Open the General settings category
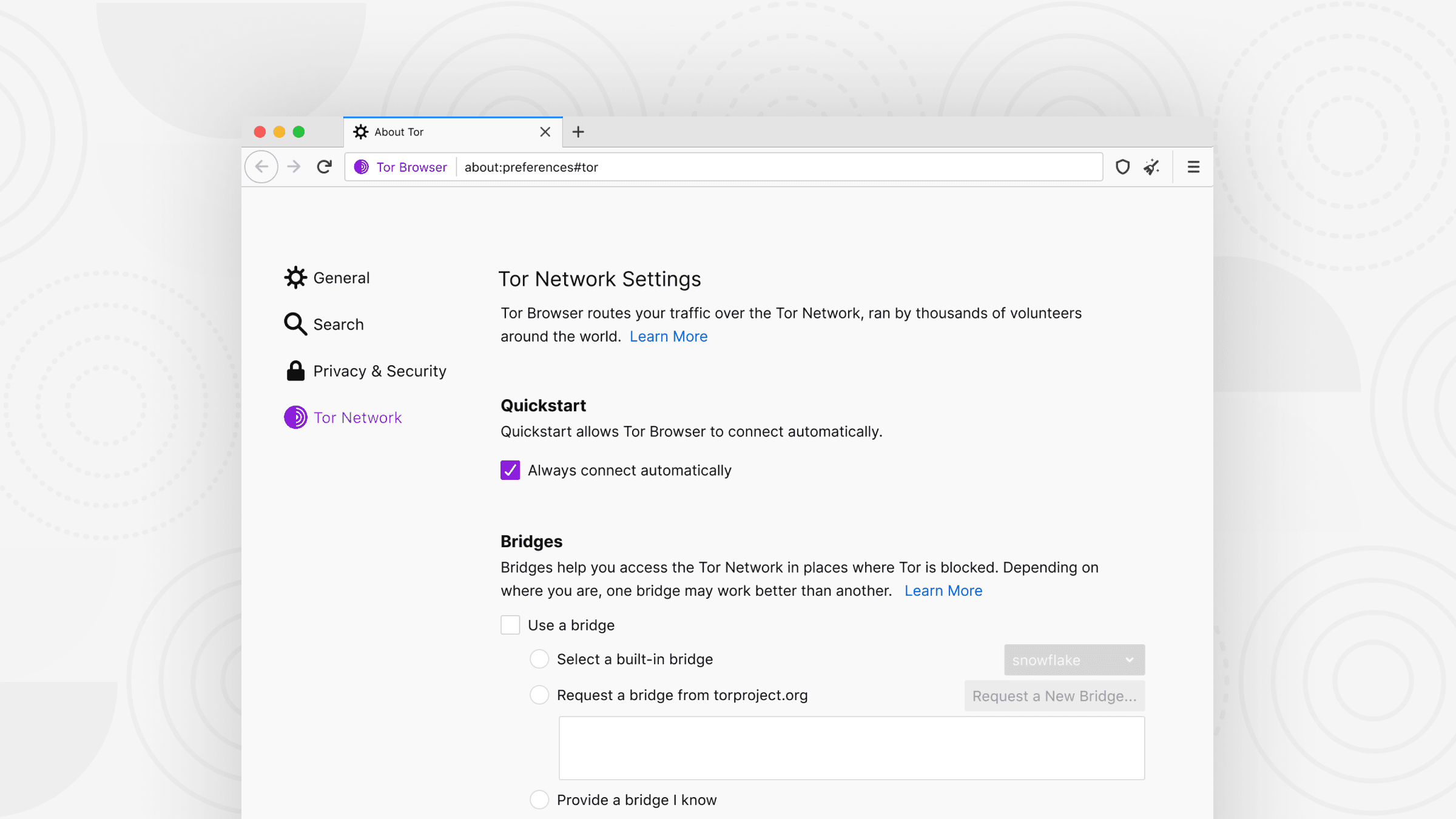 tap(327, 277)
